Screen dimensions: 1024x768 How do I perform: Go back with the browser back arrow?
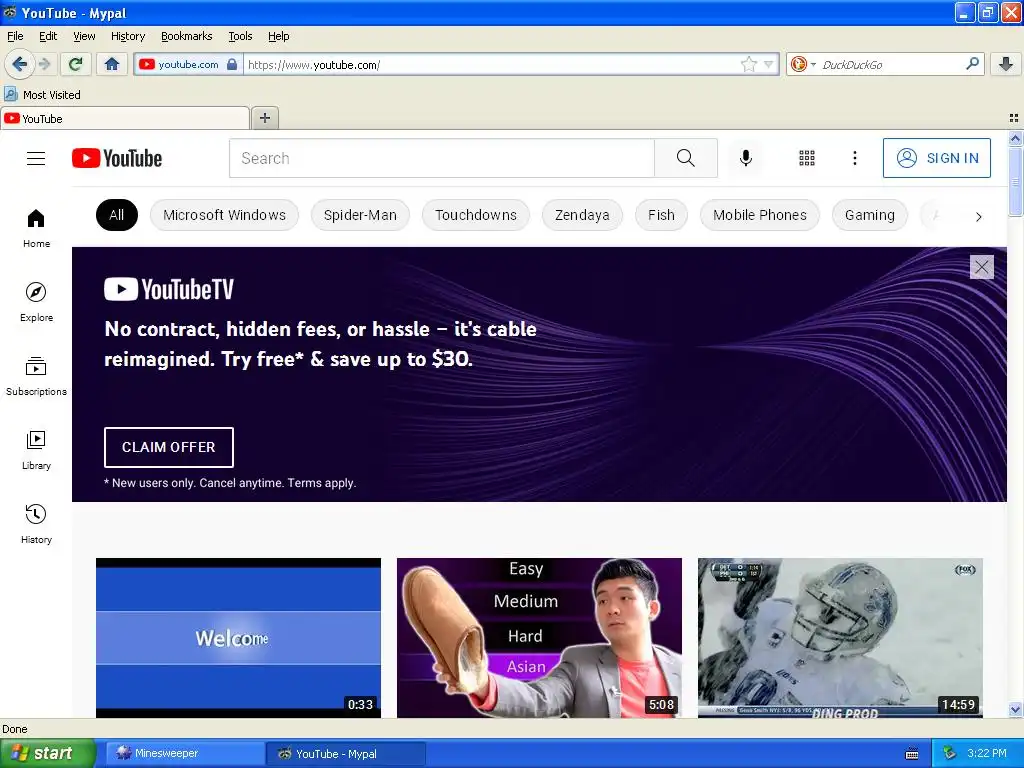coord(19,64)
